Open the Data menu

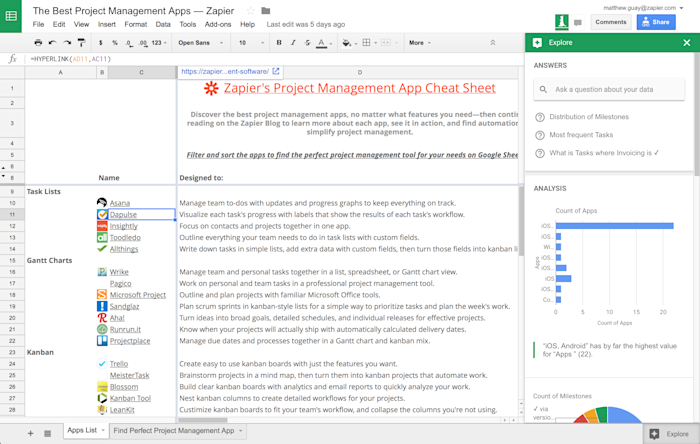pos(163,25)
